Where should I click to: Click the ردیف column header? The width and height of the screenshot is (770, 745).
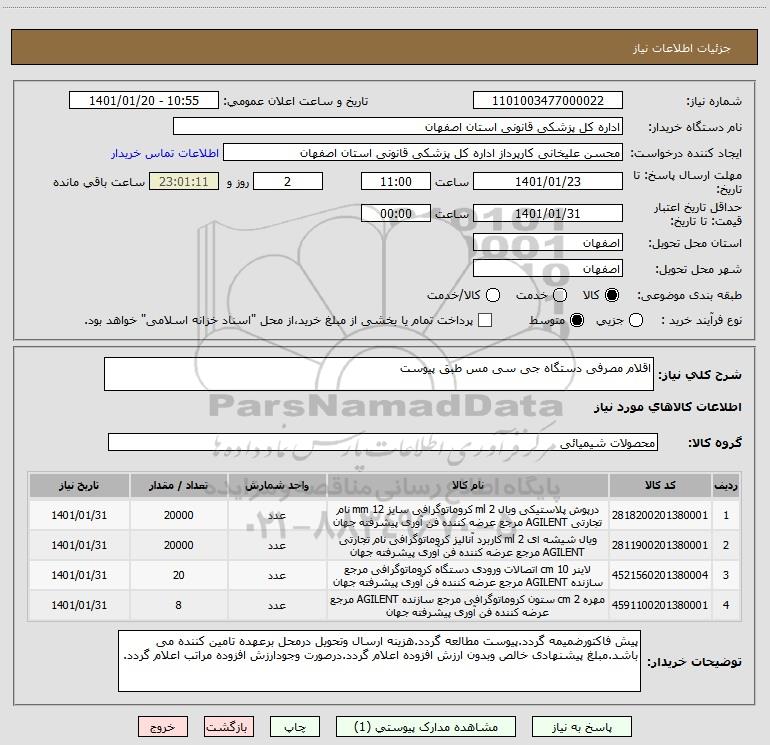click(x=725, y=485)
